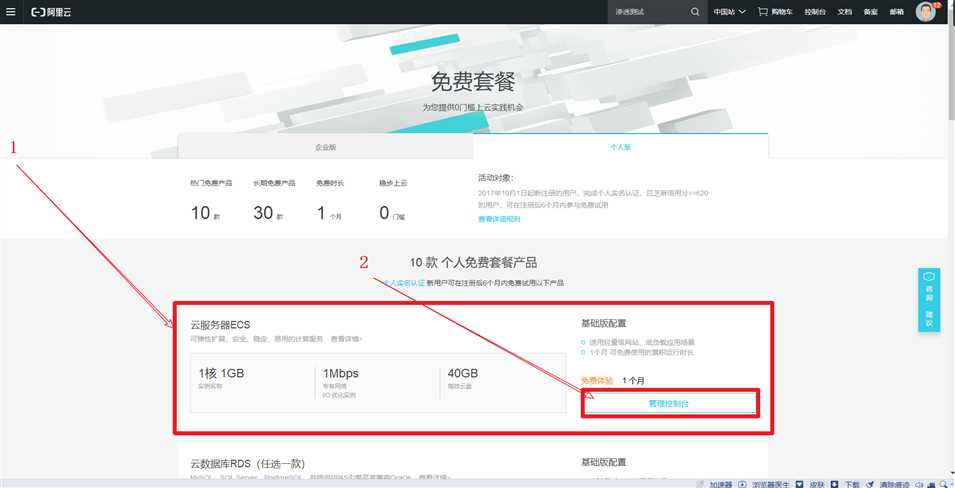Click 下载 in browser status bar
This screenshot has height=488, width=955.
point(853,484)
